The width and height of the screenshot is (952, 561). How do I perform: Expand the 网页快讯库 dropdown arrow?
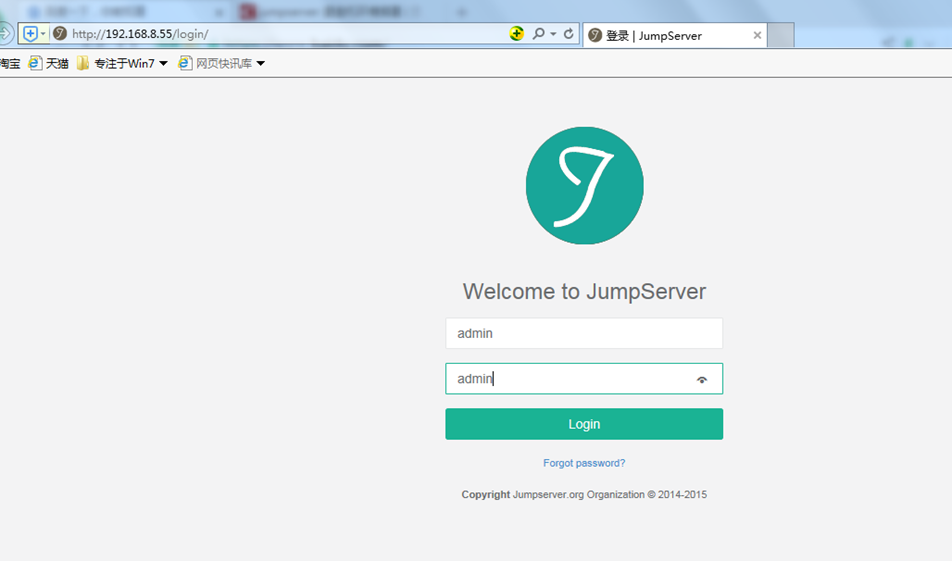click(x=260, y=64)
